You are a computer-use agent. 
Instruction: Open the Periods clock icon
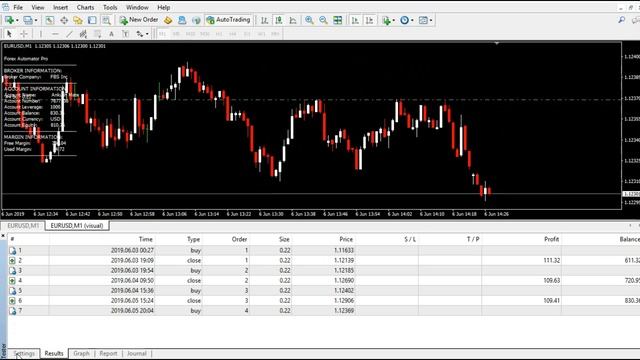click(x=404, y=20)
